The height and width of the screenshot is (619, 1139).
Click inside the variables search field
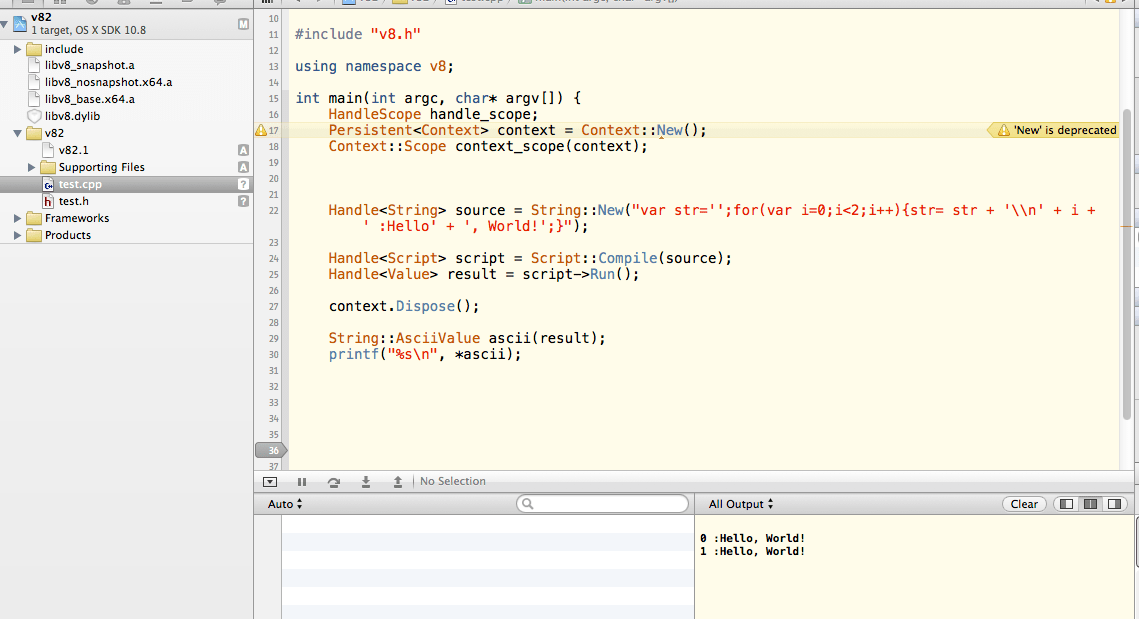pyautogui.click(x=602, y=503)
